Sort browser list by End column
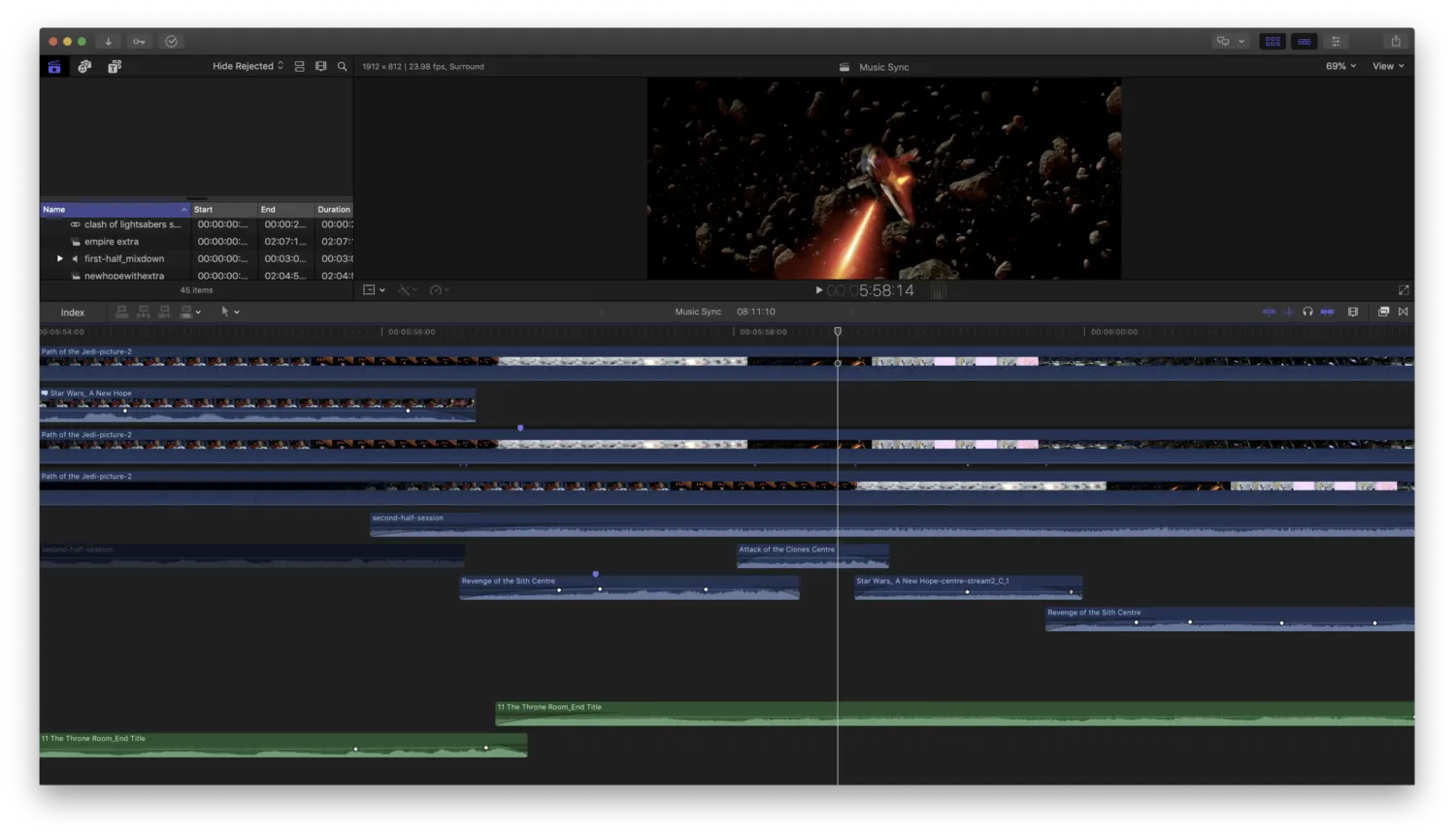 (x=285, y=210)
